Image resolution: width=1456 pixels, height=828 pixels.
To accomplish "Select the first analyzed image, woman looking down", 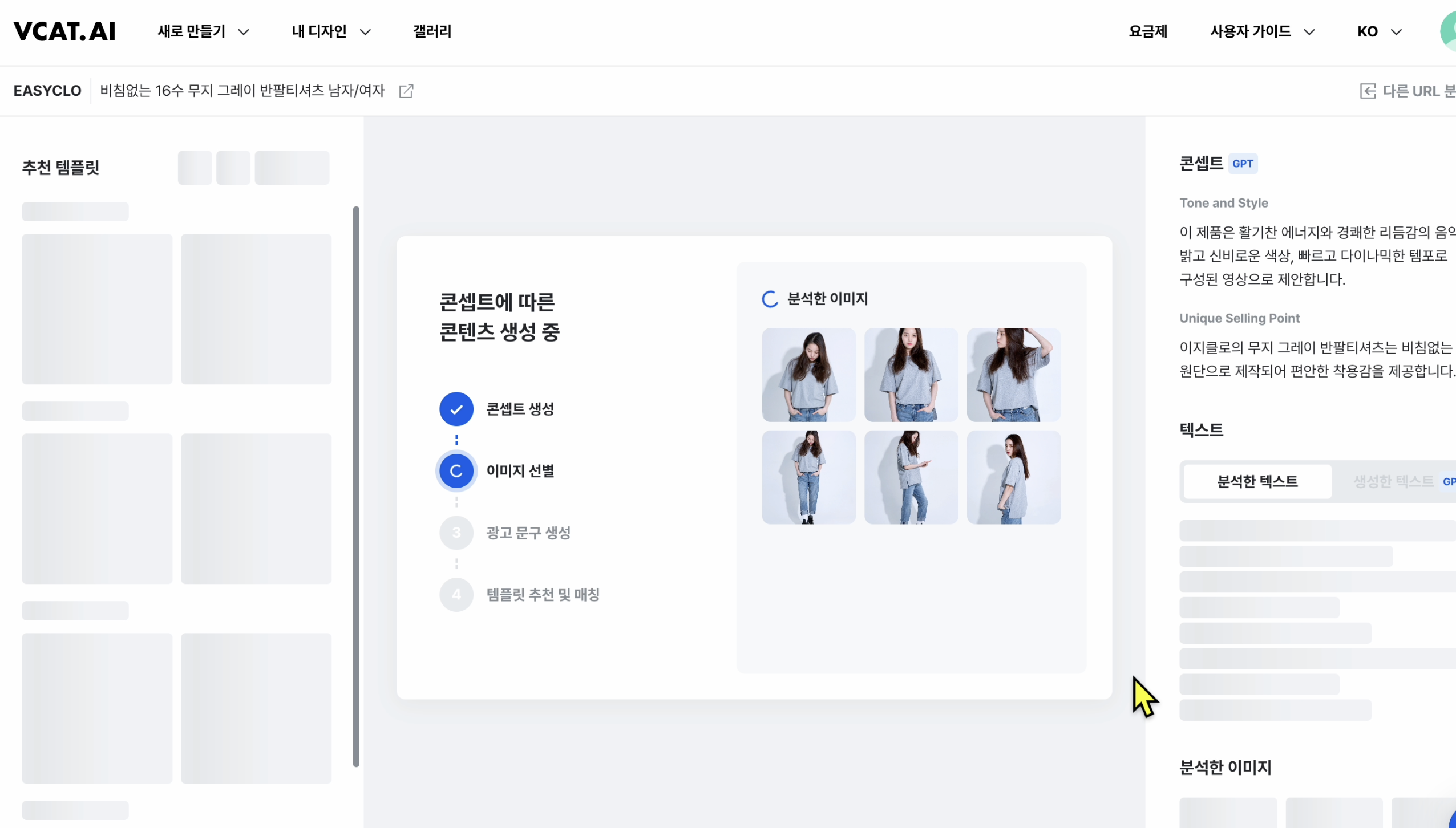I will (x=808, y=375).
